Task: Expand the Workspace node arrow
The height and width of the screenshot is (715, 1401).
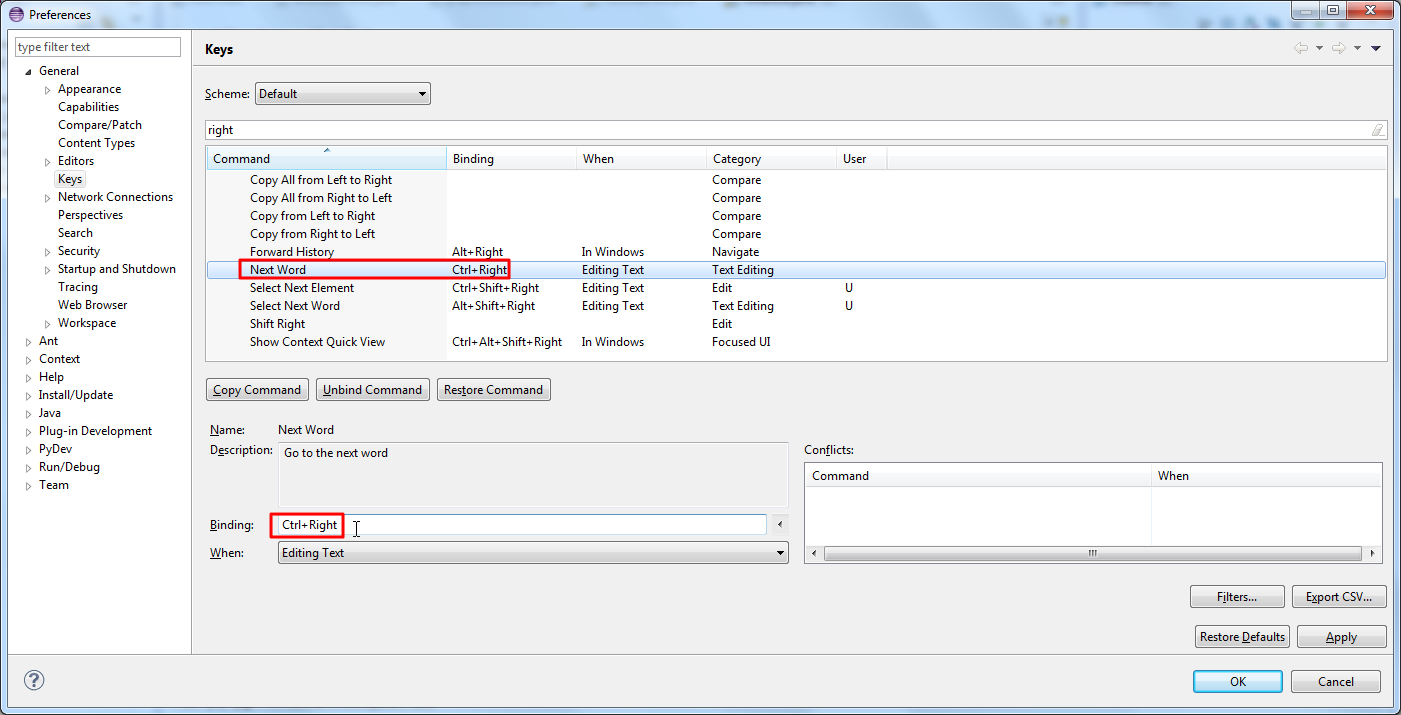Action: tap(47, 324)
